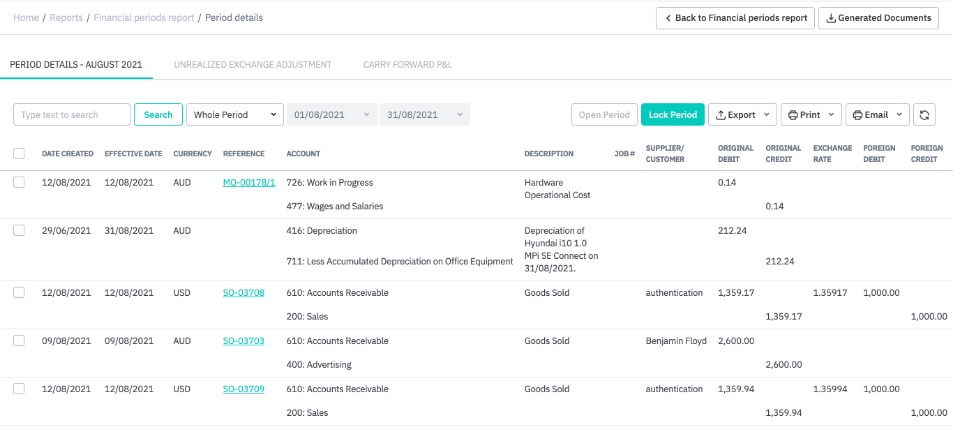Screen dimensions: 953x427
Task: Open the Print dropdown menu
Action: (809, 115)
